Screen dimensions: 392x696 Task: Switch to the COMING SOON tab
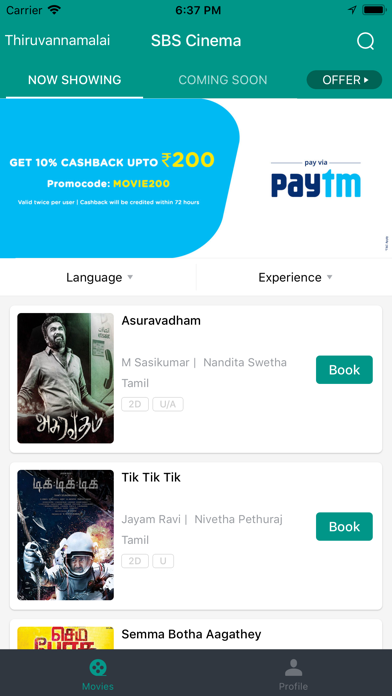pos(223,80)
